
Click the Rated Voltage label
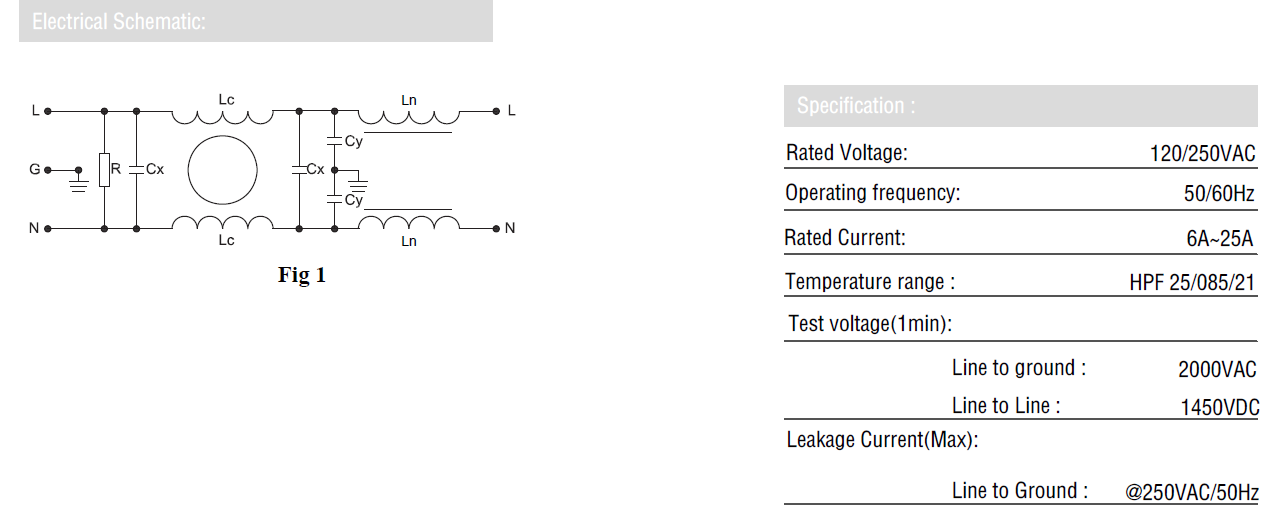click(x=847, y=153)
